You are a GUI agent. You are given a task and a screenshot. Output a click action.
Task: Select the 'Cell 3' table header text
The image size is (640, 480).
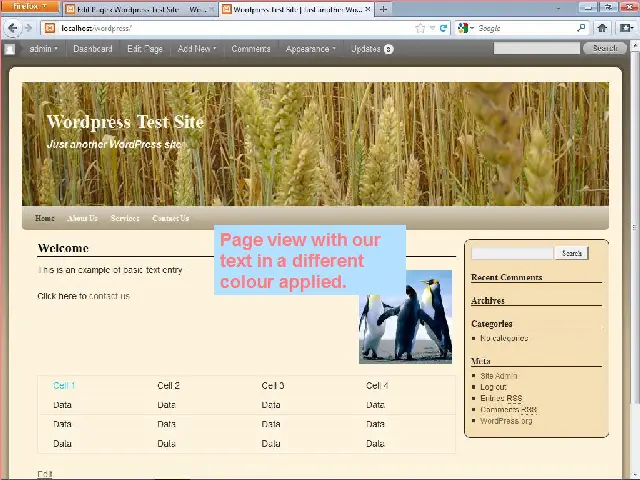tap(273, 386)
